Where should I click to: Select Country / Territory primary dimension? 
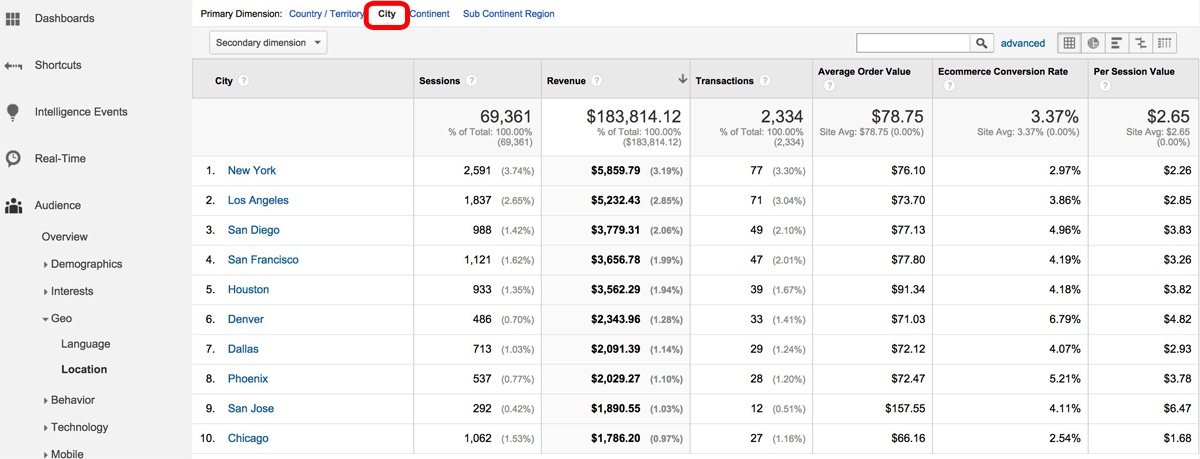pyautogui.click(x=326, y=14)
